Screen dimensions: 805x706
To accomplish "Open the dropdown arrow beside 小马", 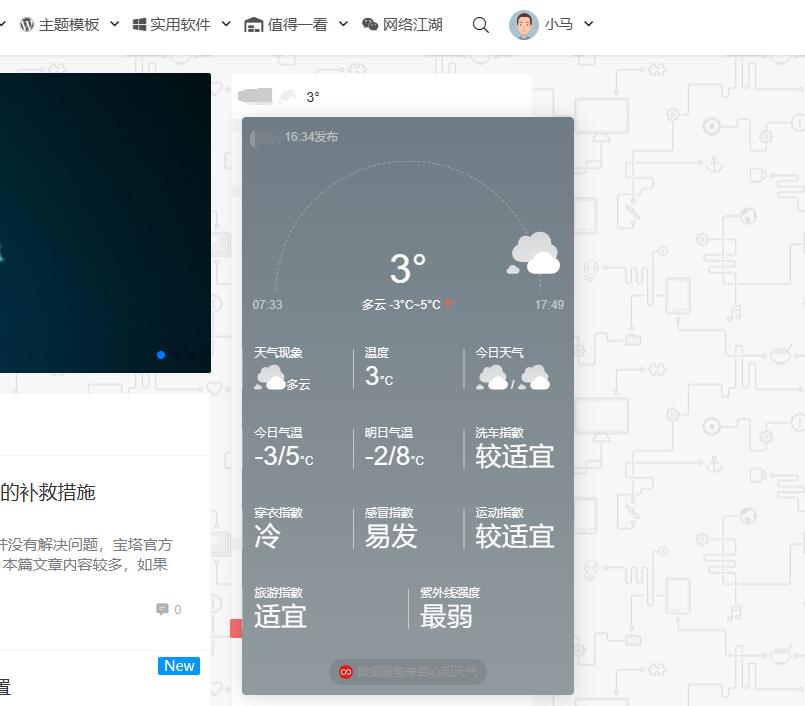I will coord(588,24).
